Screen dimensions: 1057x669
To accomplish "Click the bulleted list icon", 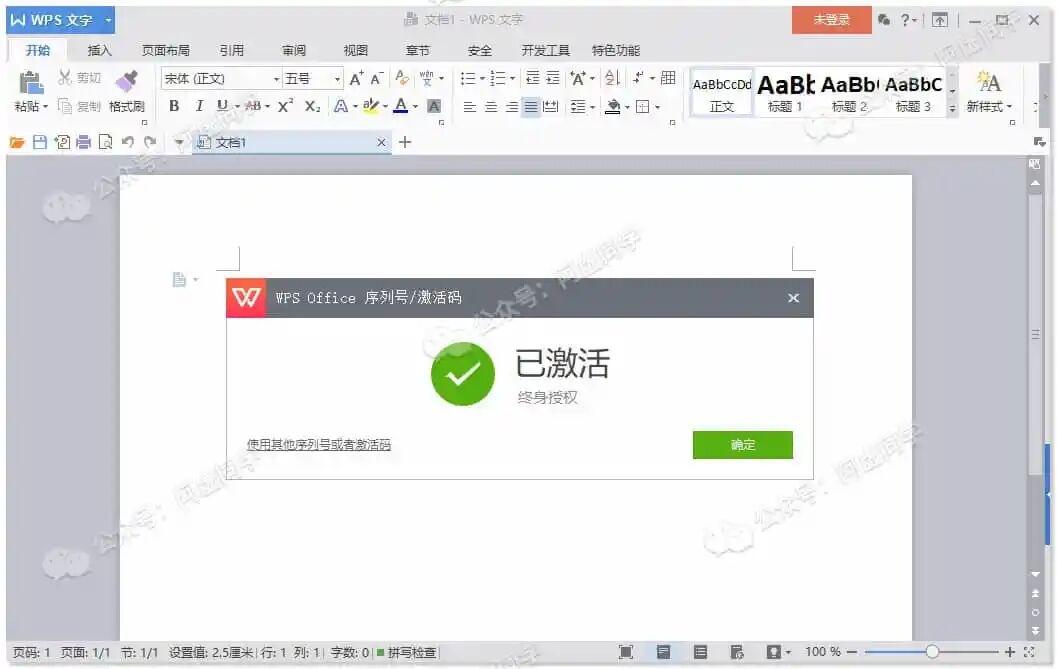I will pos(468,79).
